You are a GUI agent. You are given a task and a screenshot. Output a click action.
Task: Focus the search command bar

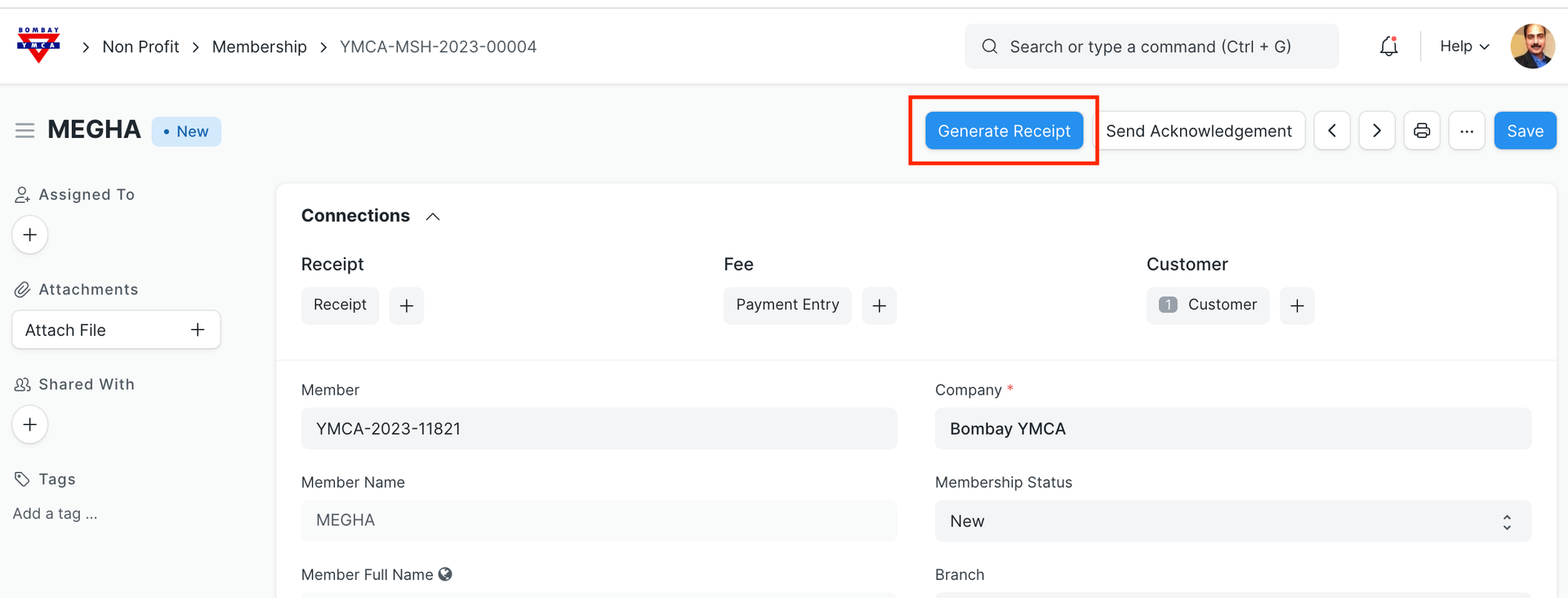point(1151,47)
